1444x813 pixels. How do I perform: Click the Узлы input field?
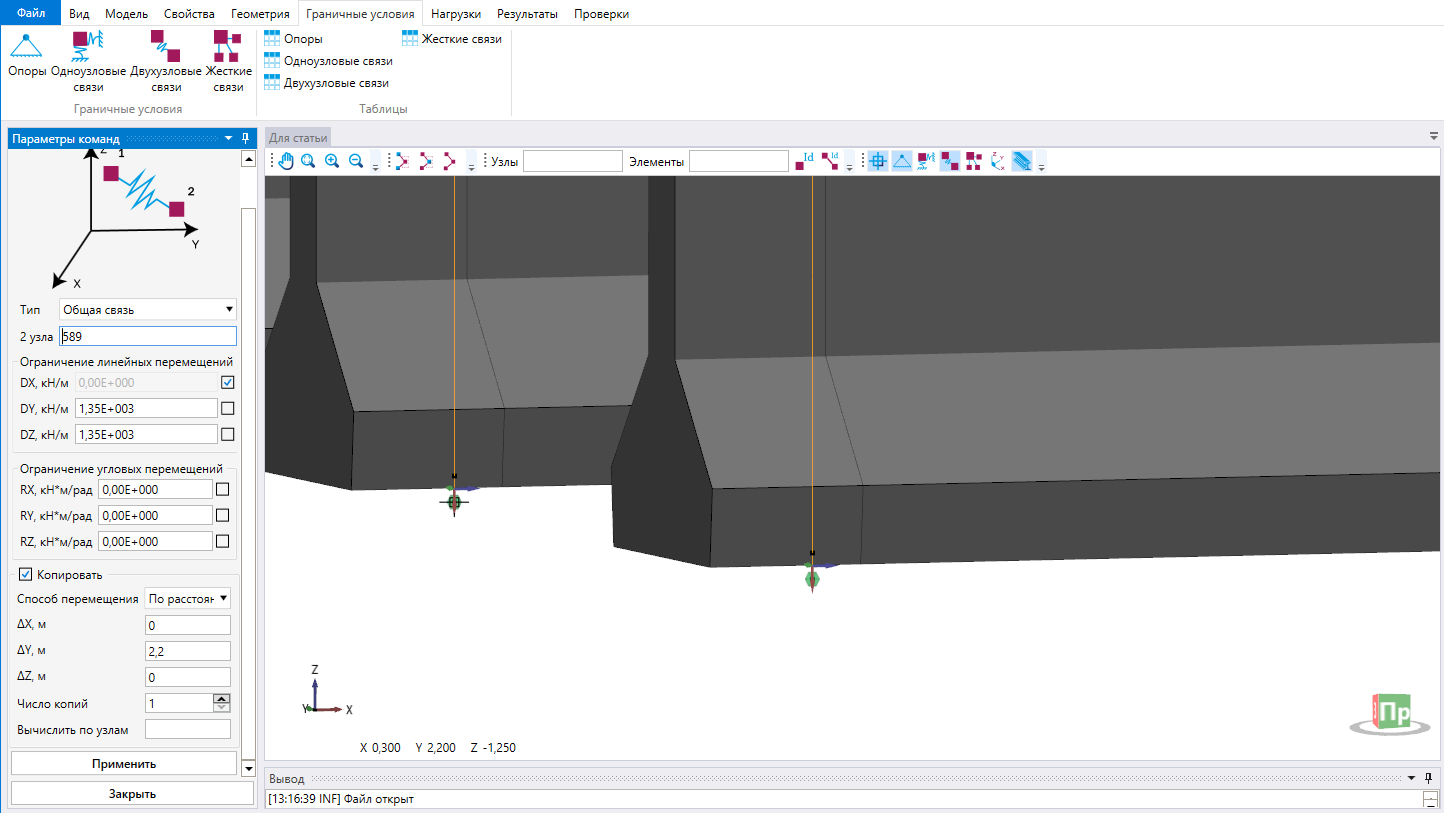(x=572, y=161)
